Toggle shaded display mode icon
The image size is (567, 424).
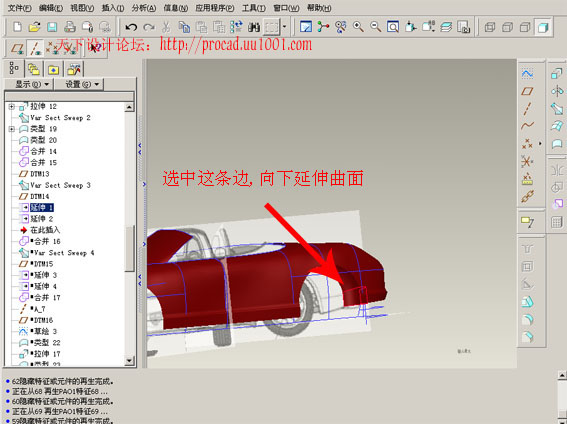tap(543, 27)
